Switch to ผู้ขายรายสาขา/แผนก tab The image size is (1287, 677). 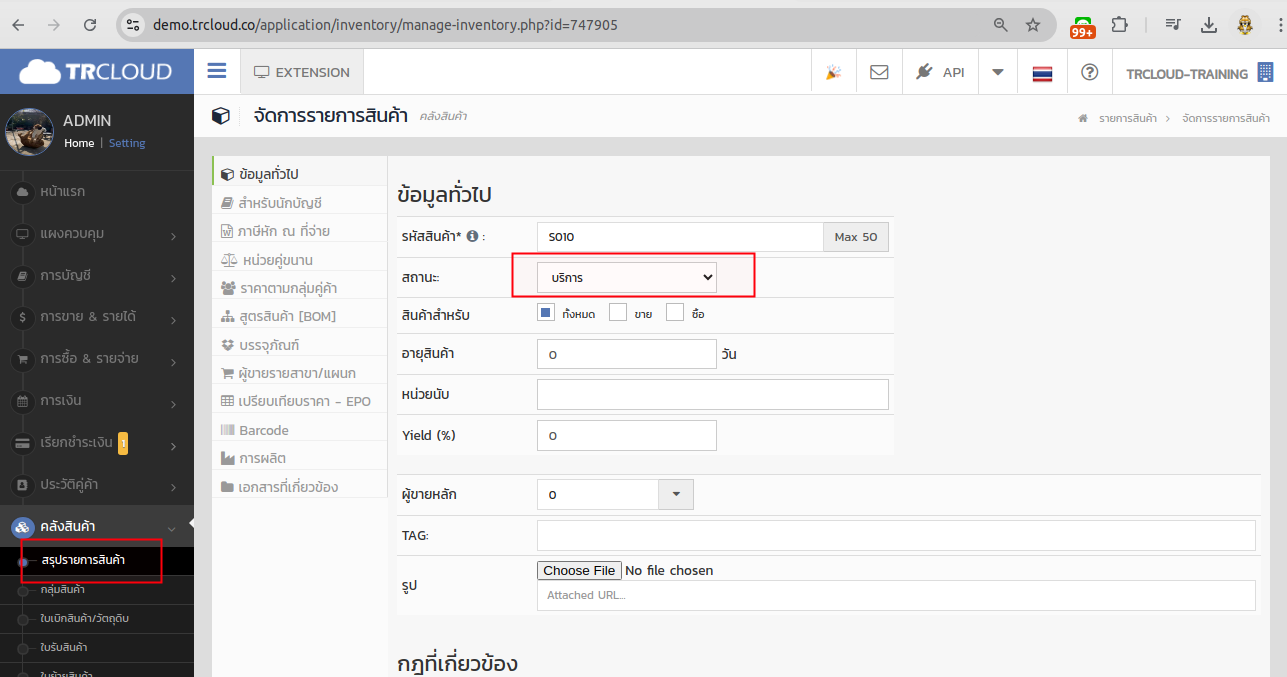tap(300, 373)
